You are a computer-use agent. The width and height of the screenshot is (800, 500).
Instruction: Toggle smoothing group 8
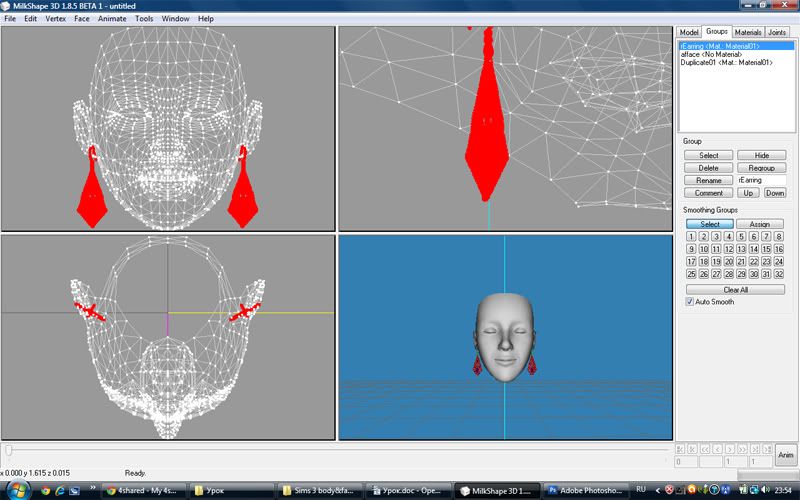click(779, 236)
